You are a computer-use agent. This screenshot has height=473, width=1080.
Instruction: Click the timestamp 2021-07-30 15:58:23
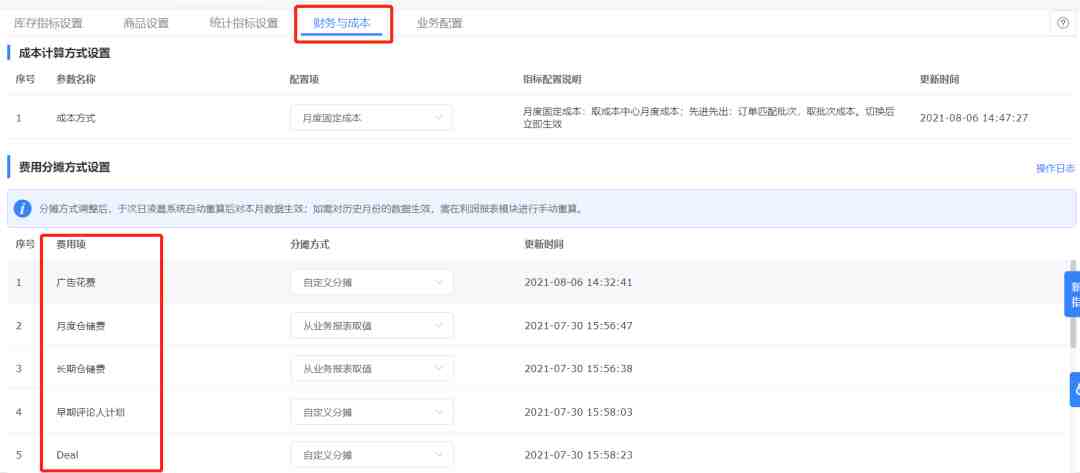pyautogui.click(x=579, y=455)
